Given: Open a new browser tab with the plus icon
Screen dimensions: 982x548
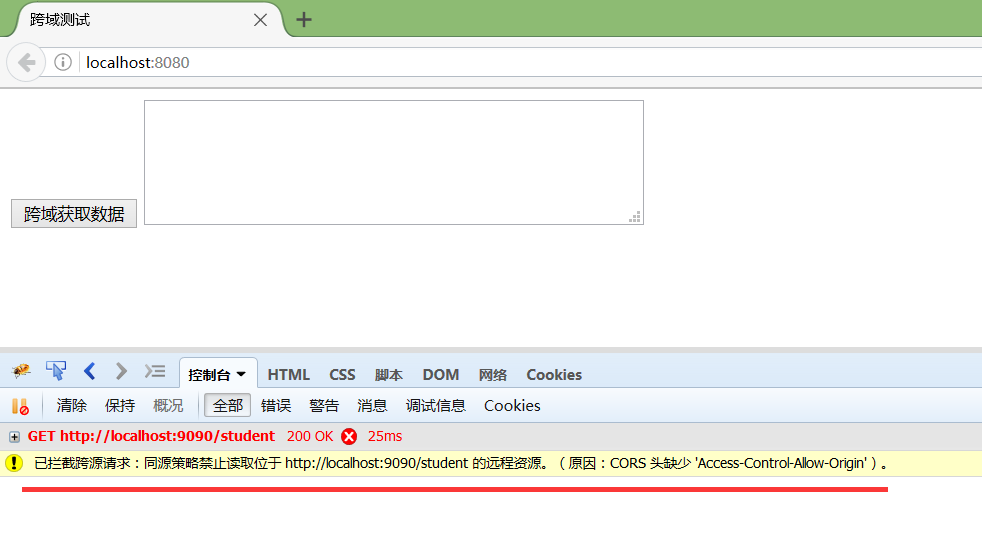Looking at the screenshot, I should pyautogui.click(x=304, y=20).
